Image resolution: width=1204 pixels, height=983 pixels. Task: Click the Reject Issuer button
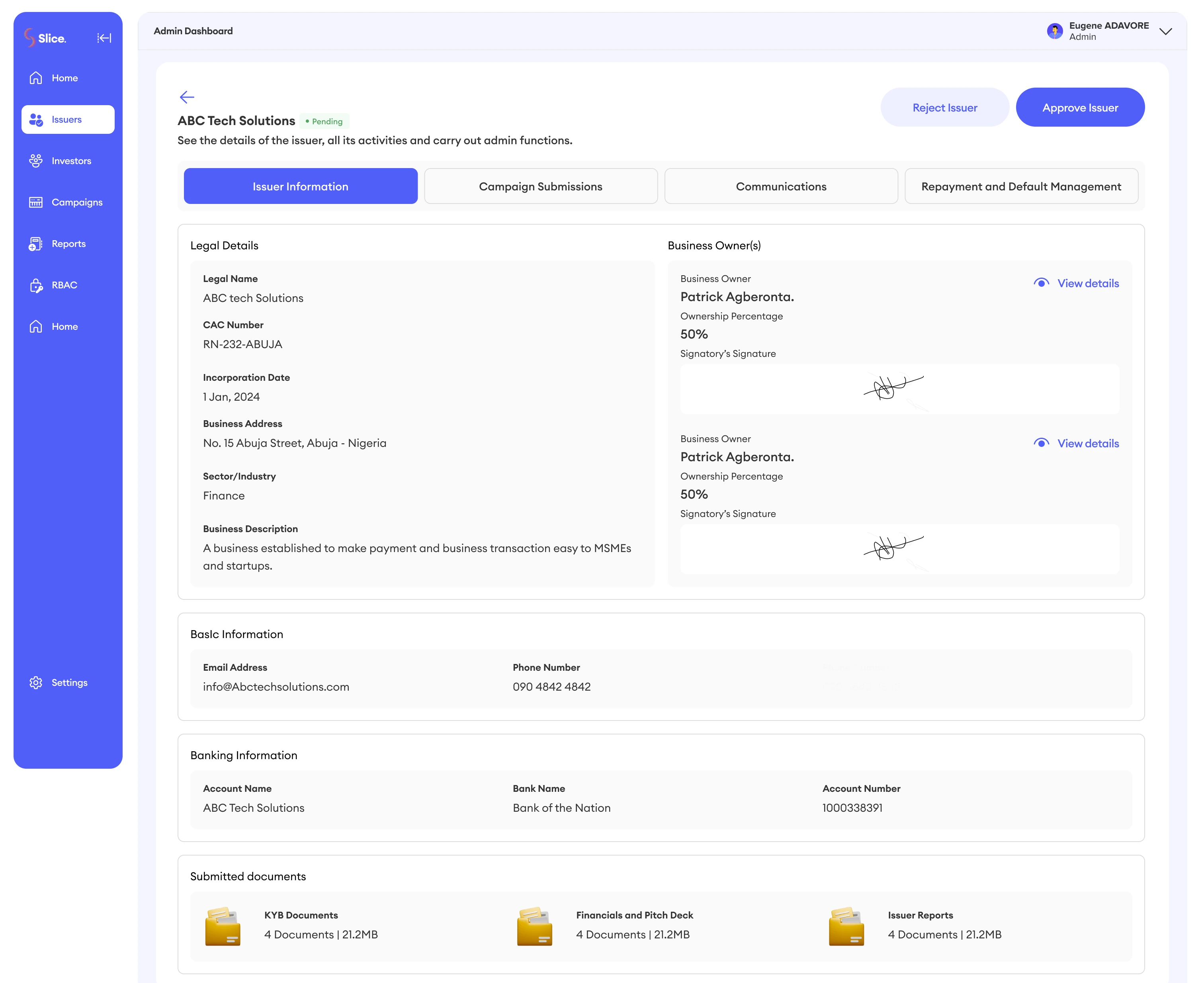[944, 108]
